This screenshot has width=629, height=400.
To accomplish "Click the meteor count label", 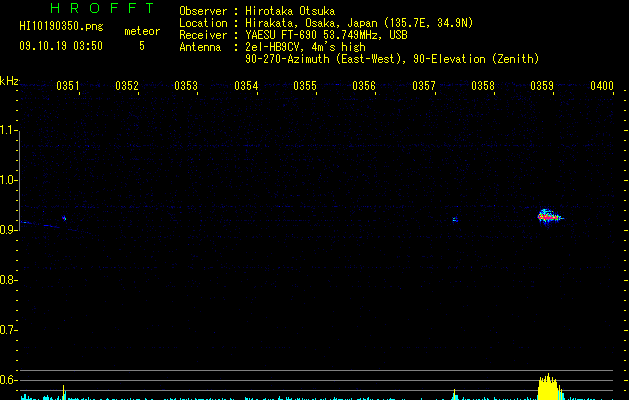I will click(x=142, y=31).
